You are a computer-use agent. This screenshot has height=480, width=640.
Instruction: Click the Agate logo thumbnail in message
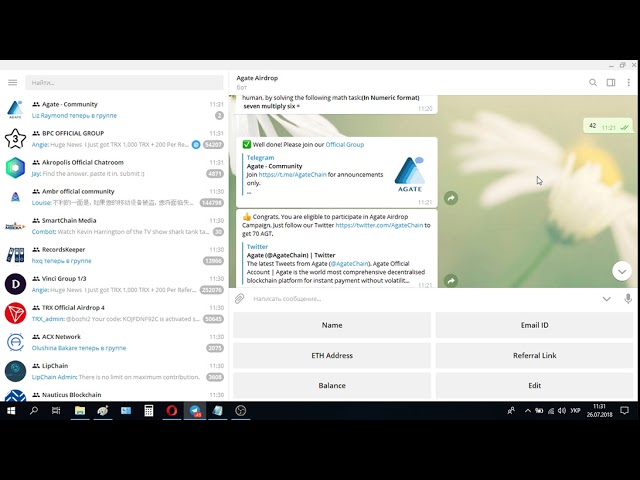[x=410, y=174]
